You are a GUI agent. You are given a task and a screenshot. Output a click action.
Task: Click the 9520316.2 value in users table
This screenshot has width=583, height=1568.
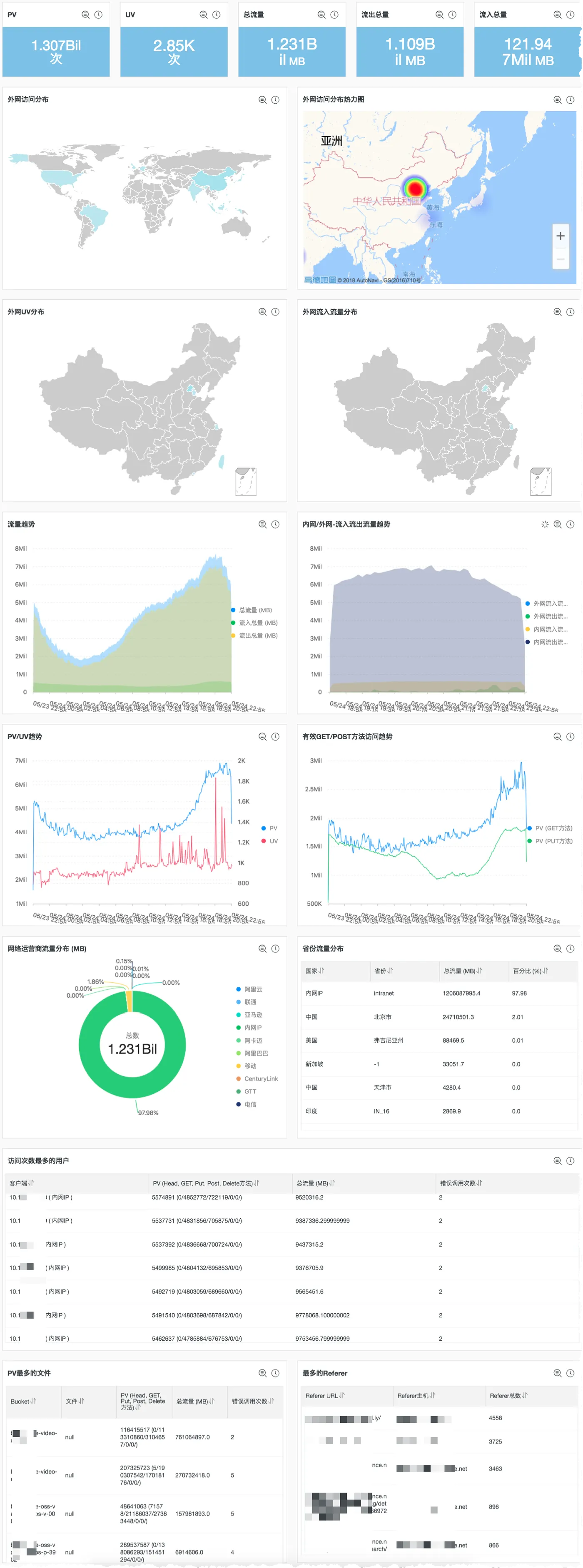pyautogui.click(x=309, y=1197)
